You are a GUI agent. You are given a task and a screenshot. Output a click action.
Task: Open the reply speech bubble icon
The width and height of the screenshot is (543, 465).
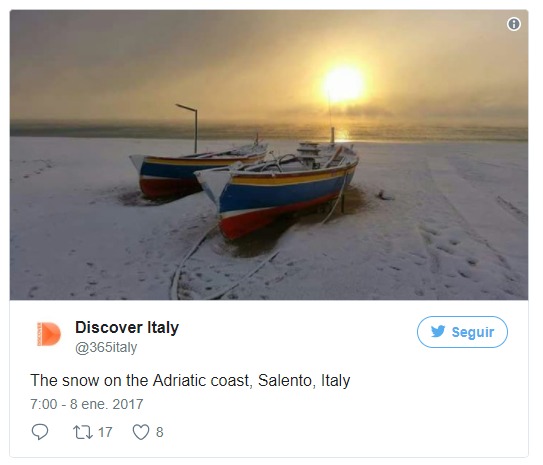point(40,432)
